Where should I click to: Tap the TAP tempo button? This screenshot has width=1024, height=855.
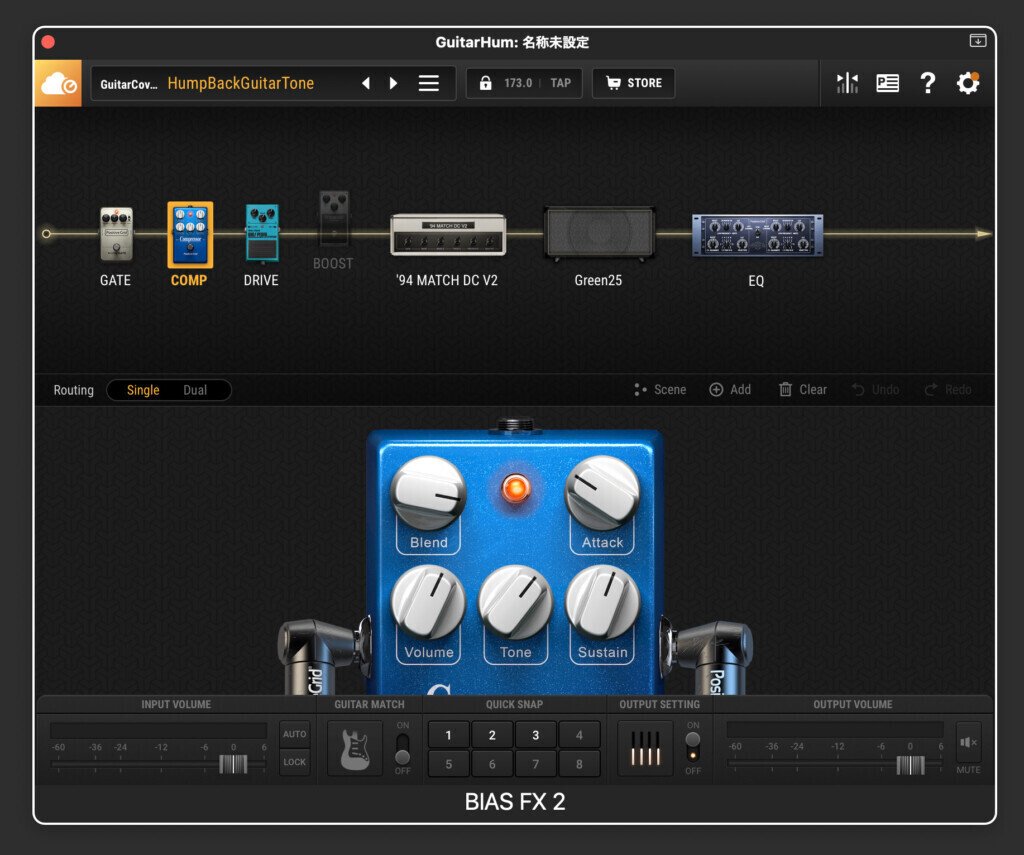point(560,83)
